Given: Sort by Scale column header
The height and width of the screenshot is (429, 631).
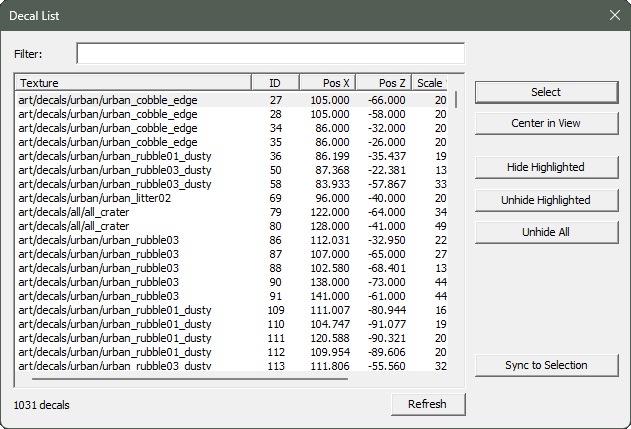Looking at the screenshot, I should point(429,83).
